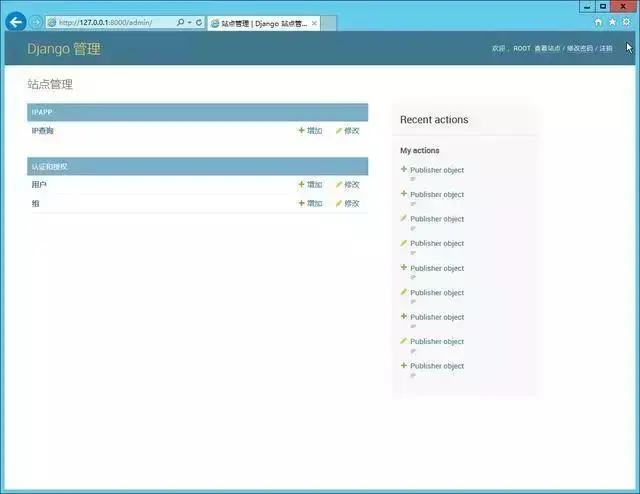Click the 站点管理 page heading
The image size is (640, 494).
50,85
